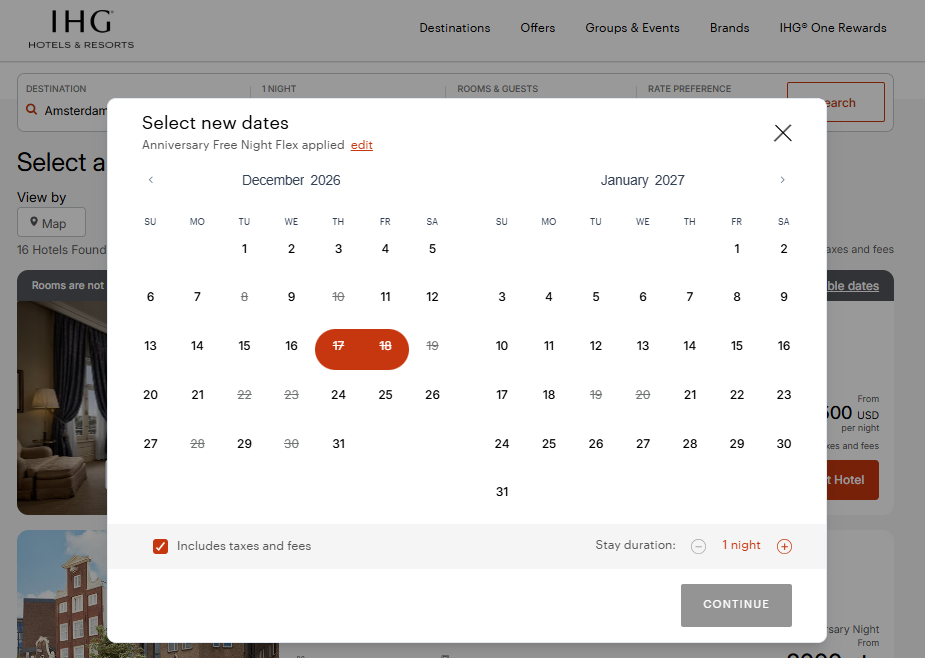Select December 17 in the calendar

pyautogui.click(x=338, y=346)
